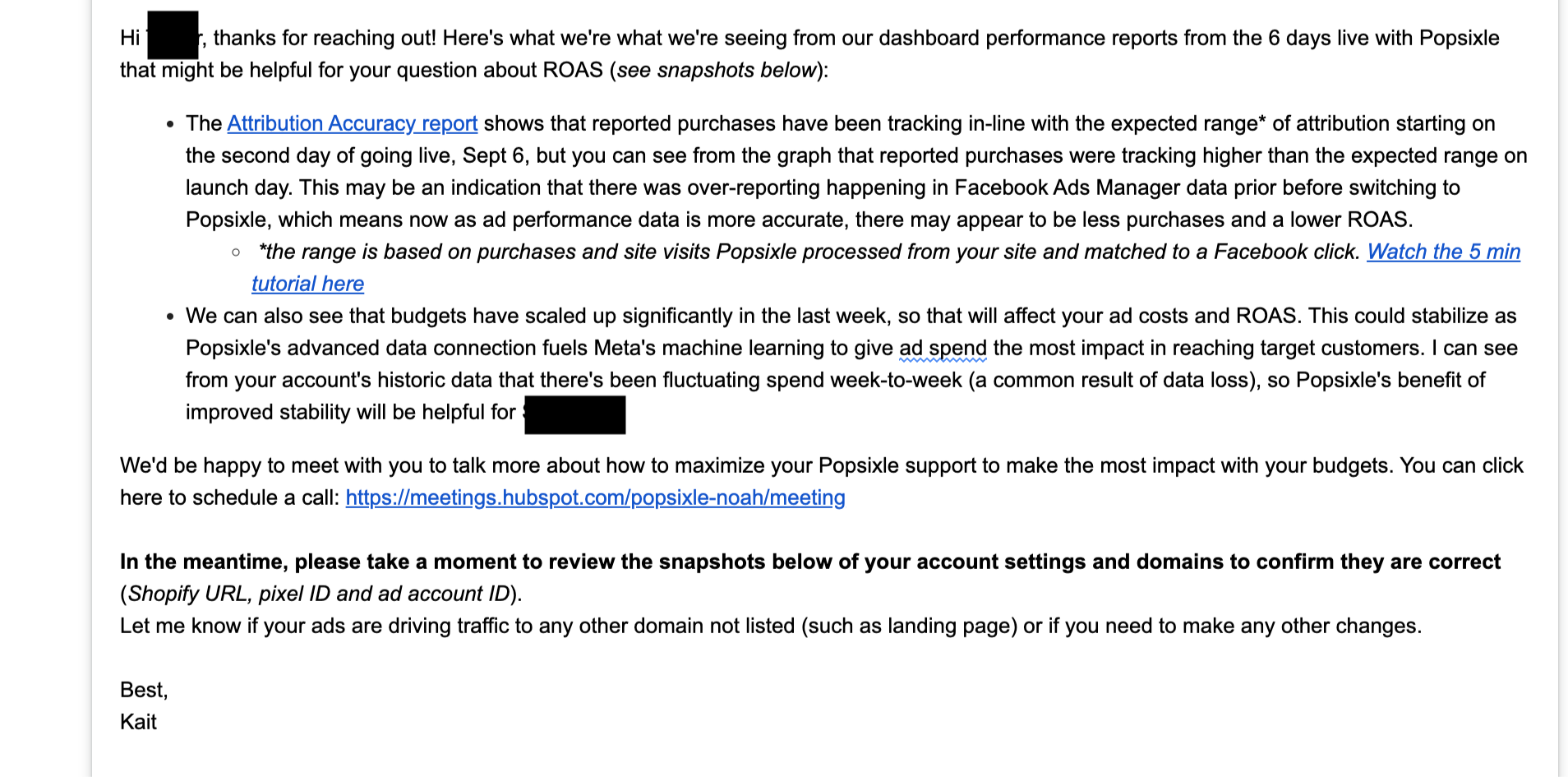
Task: Open the HubSpot meeting scheduling URL
Action: point(595,497)
